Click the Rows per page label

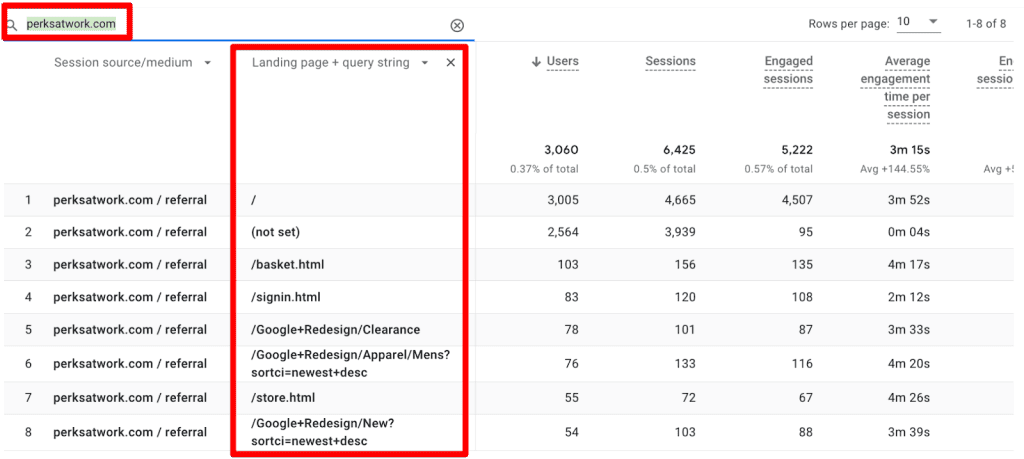849,24
